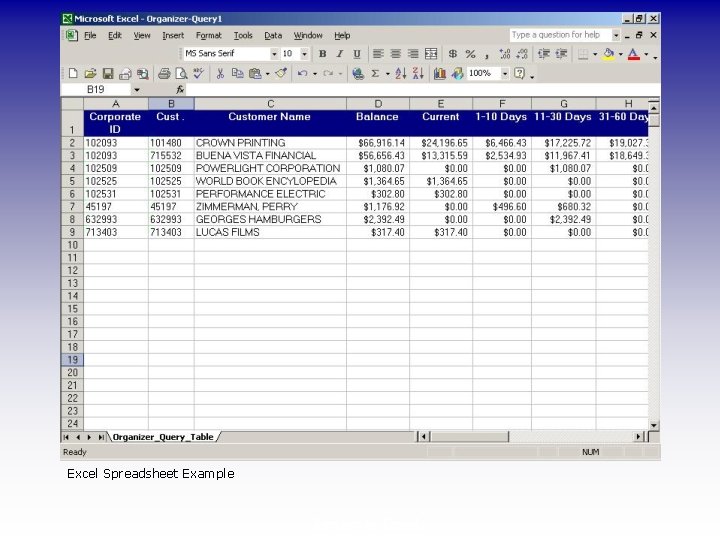Select the LUCAS FILMS cell
This screenshot has height=540, width=720.
(x=270, y=232)
